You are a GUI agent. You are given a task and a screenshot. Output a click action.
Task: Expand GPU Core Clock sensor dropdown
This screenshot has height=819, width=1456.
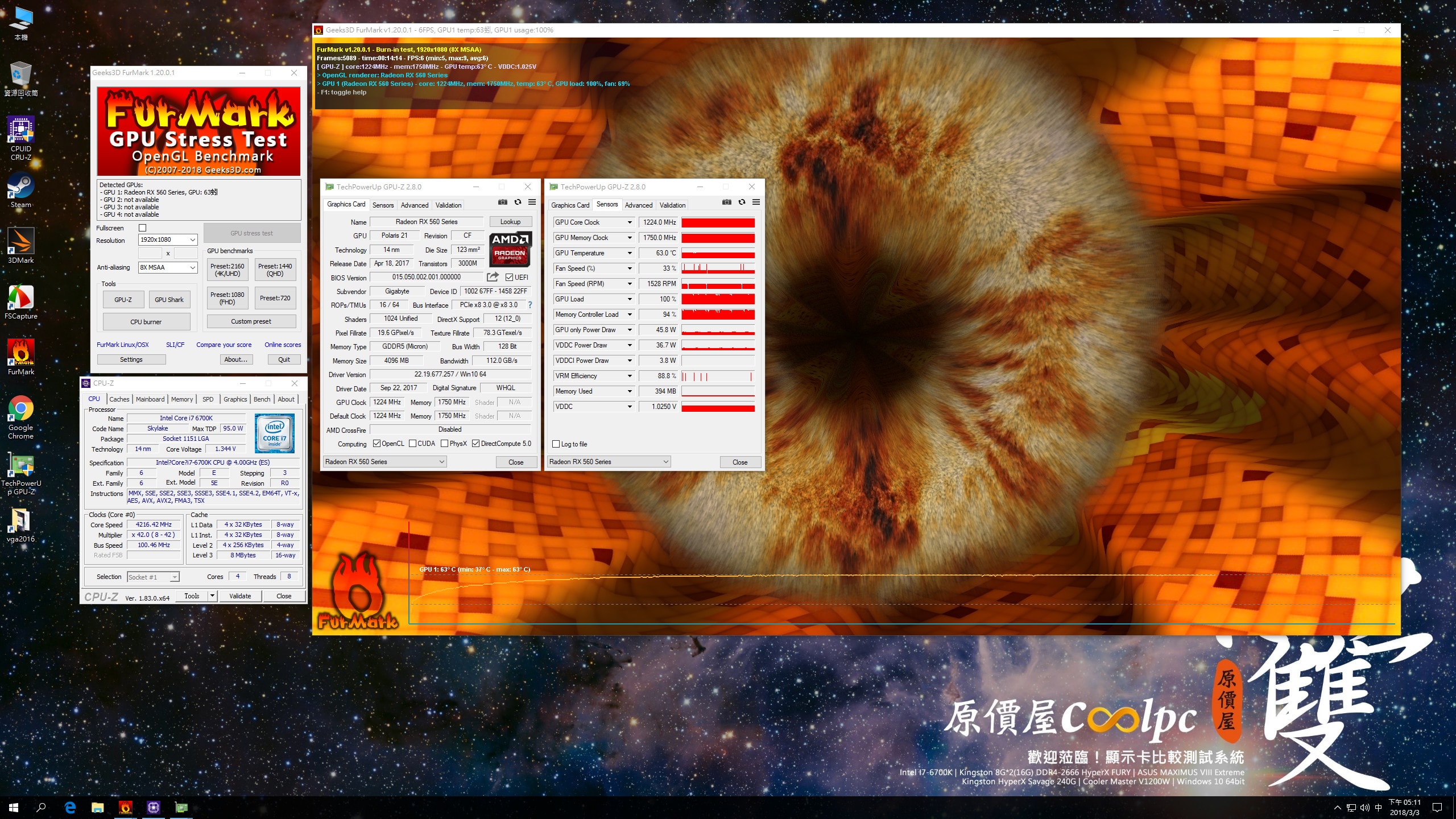(x=630, y=222)
